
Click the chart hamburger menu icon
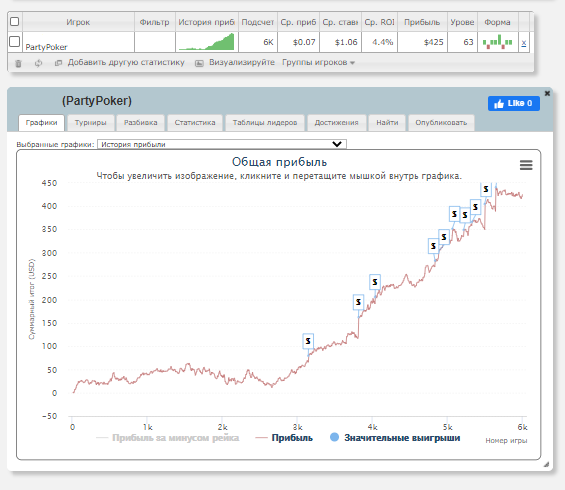(x=526, y=165)
